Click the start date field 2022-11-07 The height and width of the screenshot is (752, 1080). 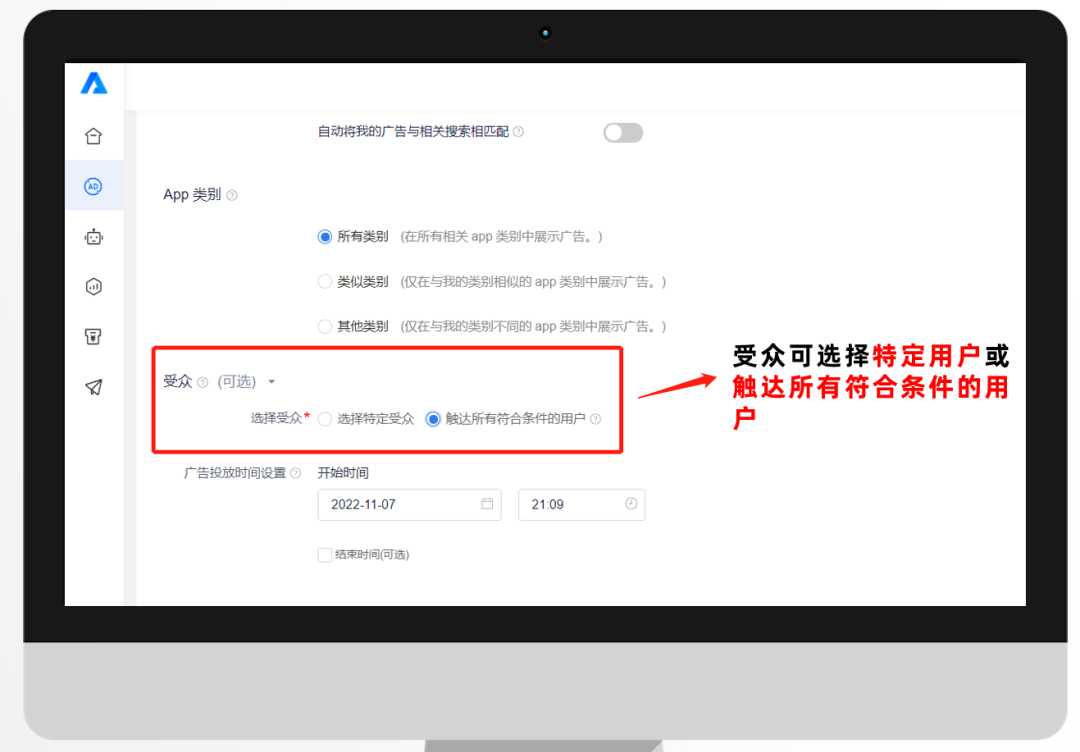(409, 505)
